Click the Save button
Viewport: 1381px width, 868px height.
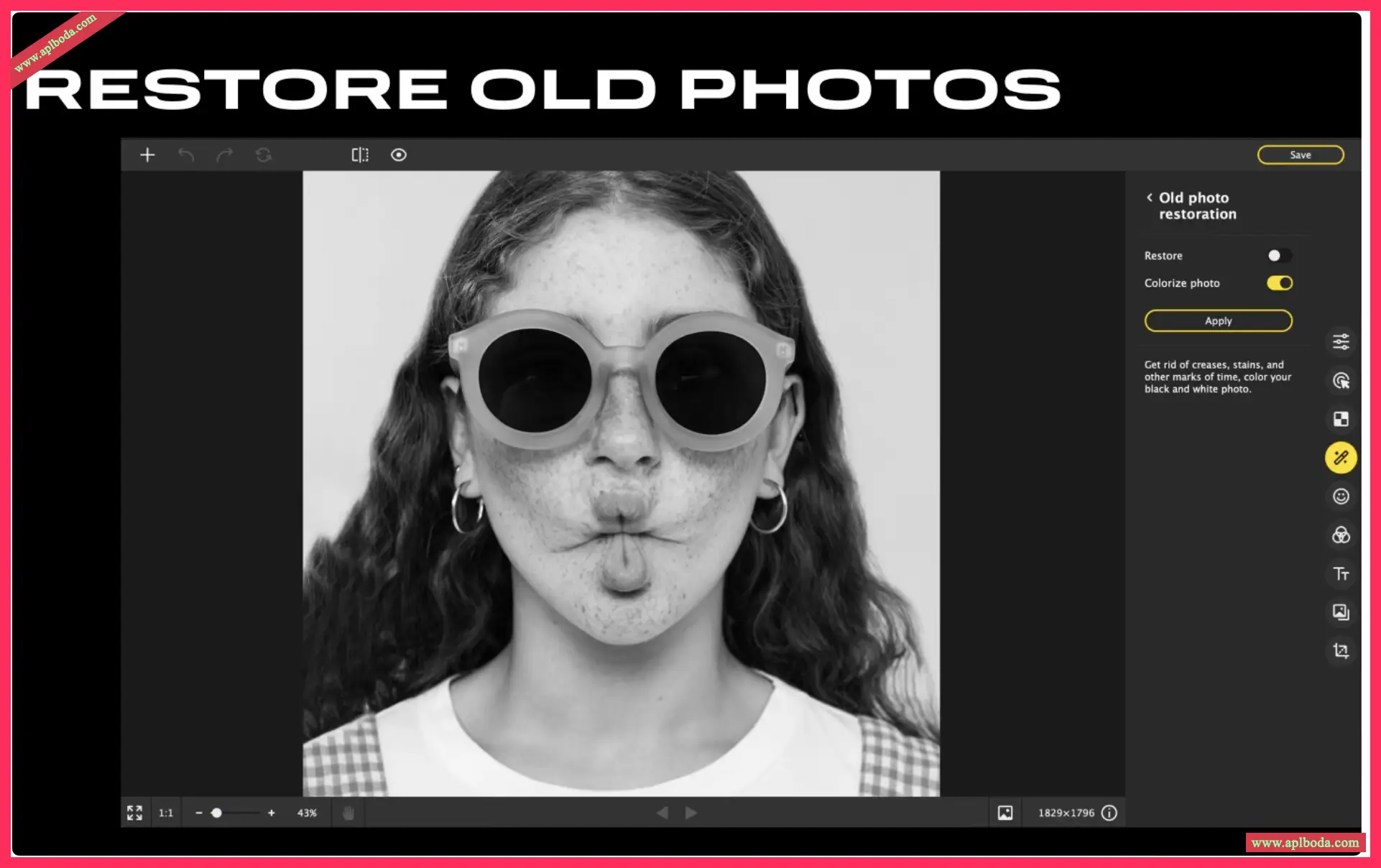(x=1300, y=154)
